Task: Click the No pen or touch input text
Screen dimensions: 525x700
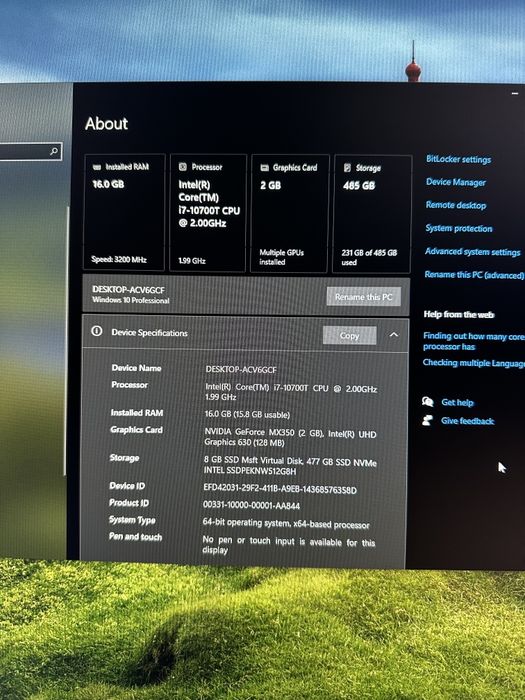Action: 288,545
